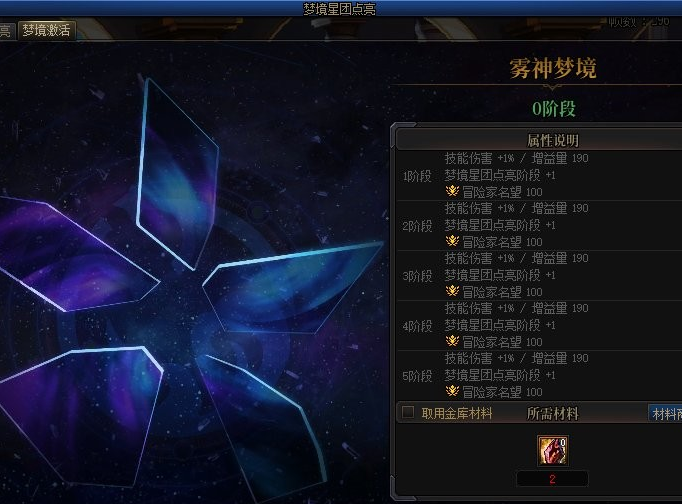Click the red material item icon
The height and width of the screenshot is (504, 682).
(x=552, y=451)
